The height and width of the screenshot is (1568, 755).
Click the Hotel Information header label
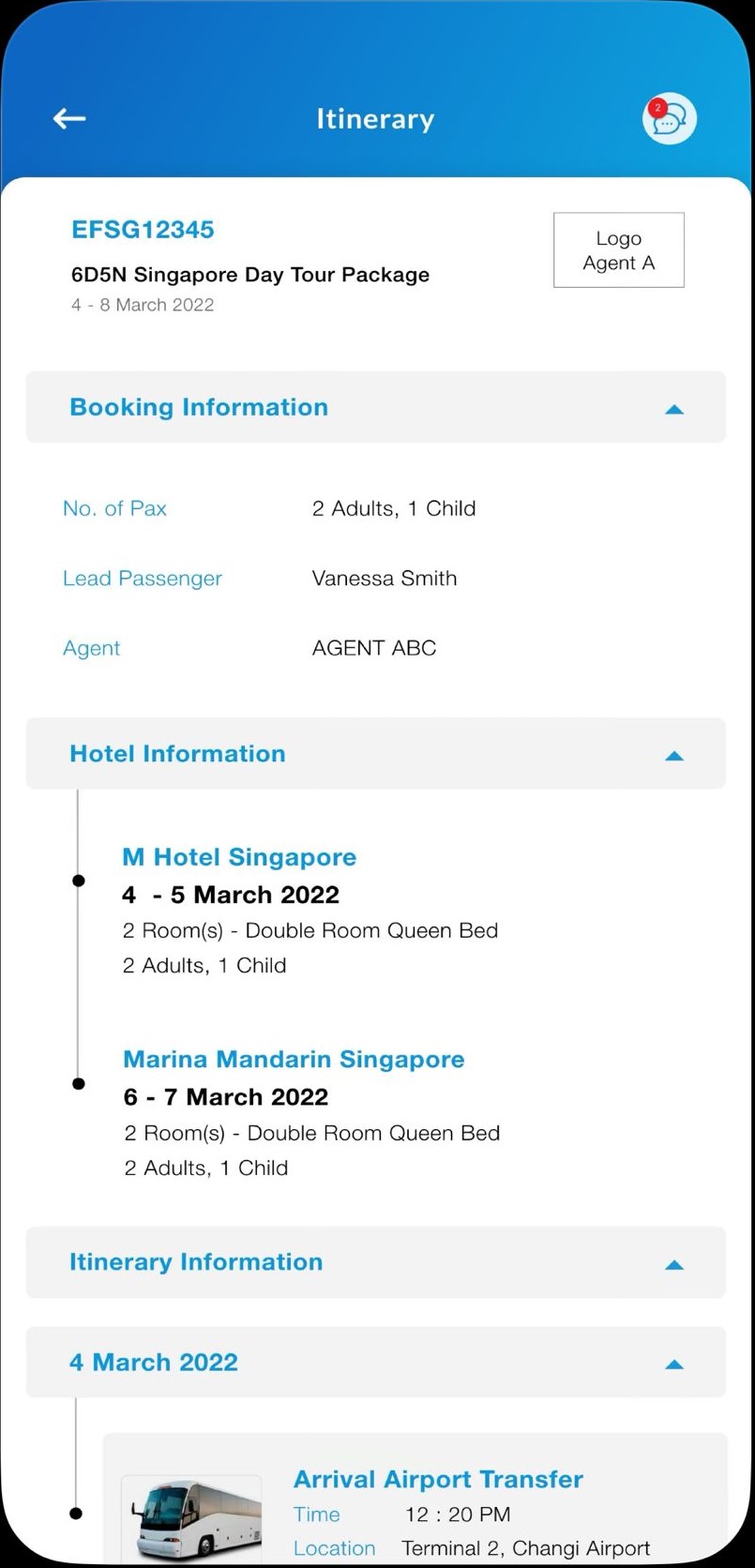[x=177, y=754]
